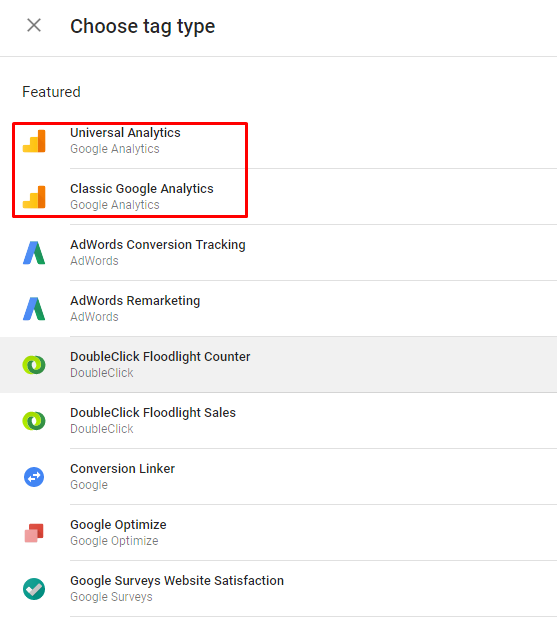Pick the AdWords Remarketing tag type
Viewport: 557px width, 620px height.
[x=278, y=309]
